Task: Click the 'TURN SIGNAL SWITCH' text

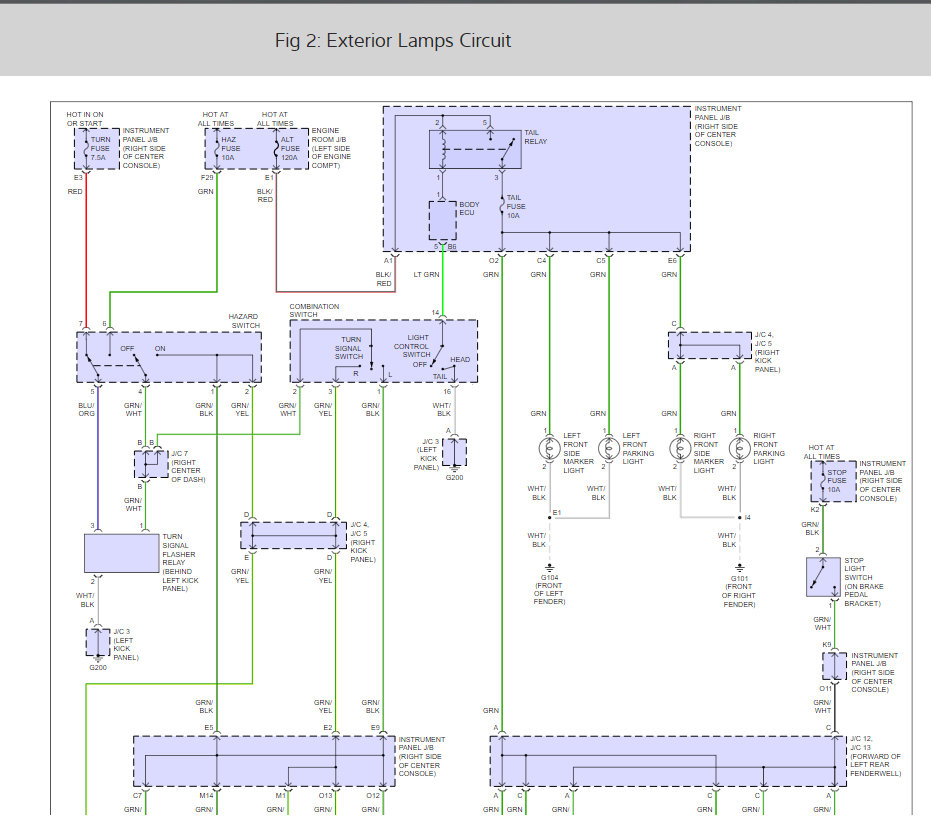Action: (349, 348)
